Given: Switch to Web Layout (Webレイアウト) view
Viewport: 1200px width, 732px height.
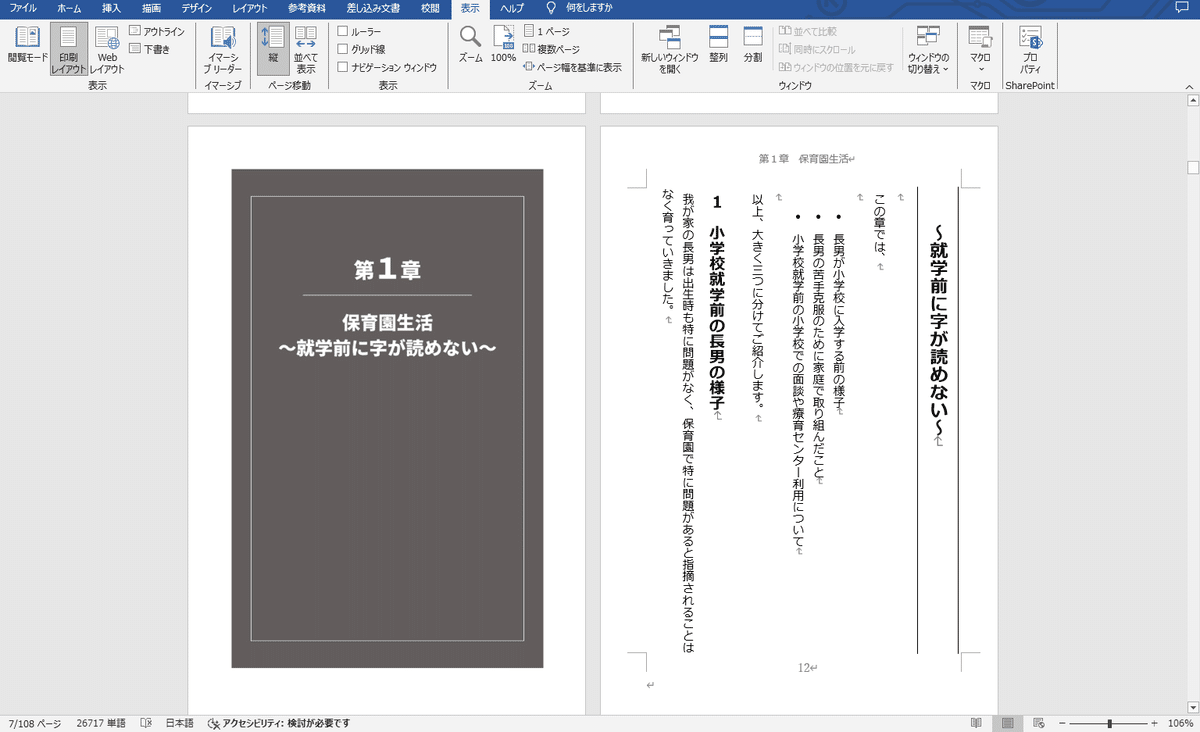Looking at the screenshot, I should click(107, 50).
